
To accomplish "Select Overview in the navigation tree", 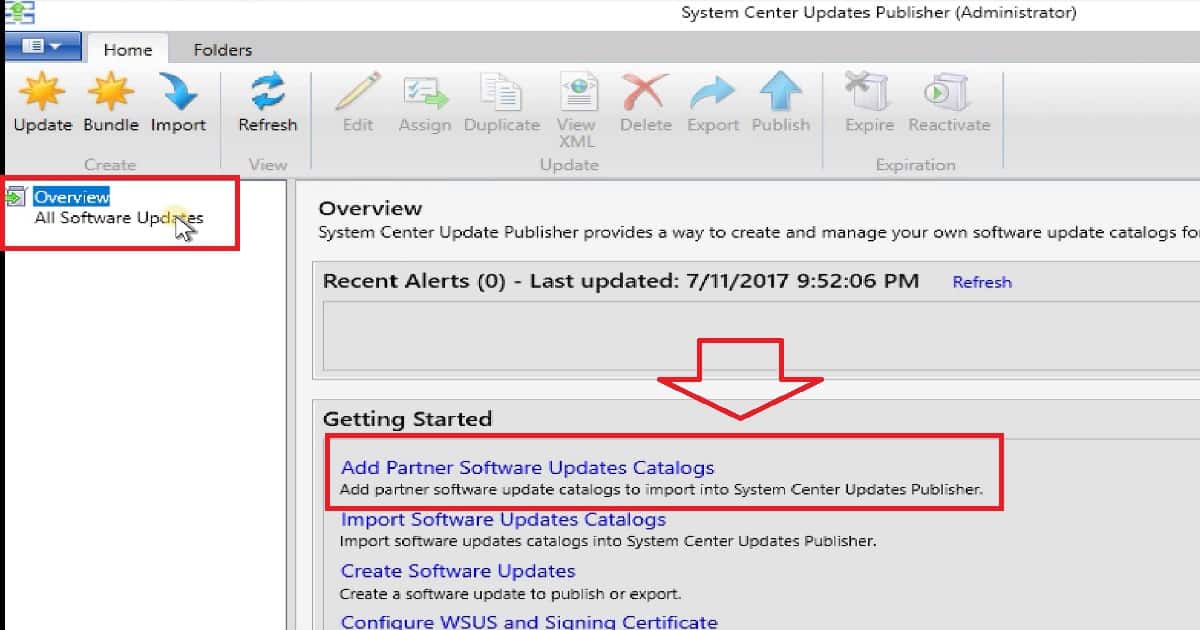I will [71, 197].
